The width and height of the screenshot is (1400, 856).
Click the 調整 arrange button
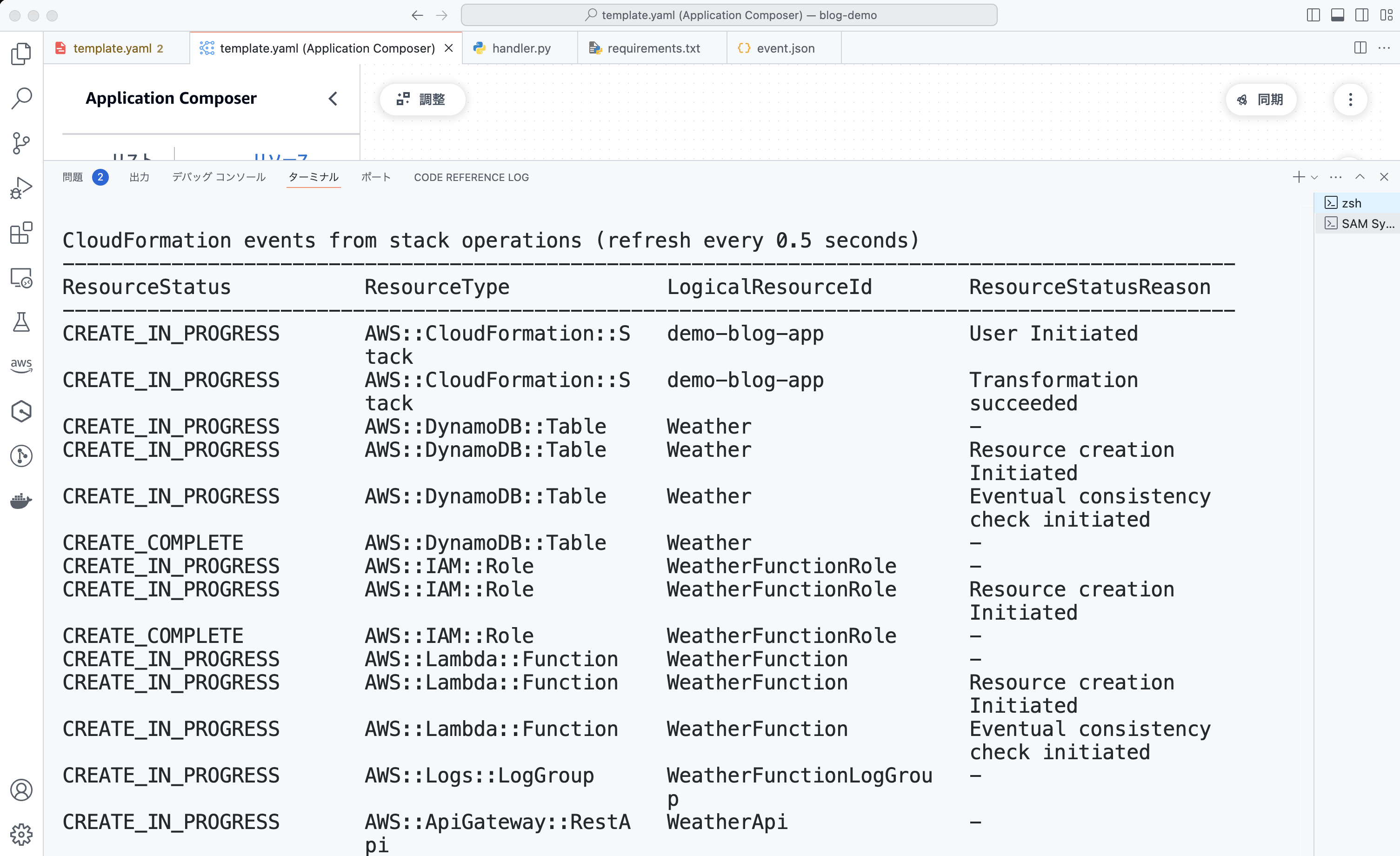422,100
